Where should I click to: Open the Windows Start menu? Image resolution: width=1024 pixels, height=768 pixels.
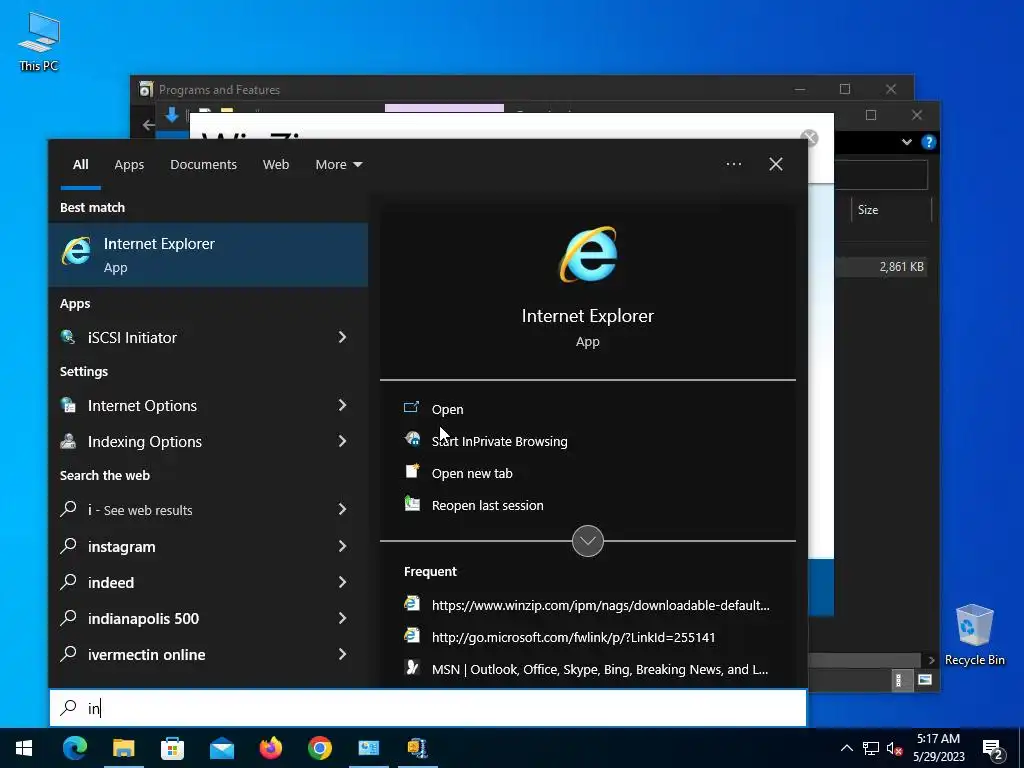(24, 748)
